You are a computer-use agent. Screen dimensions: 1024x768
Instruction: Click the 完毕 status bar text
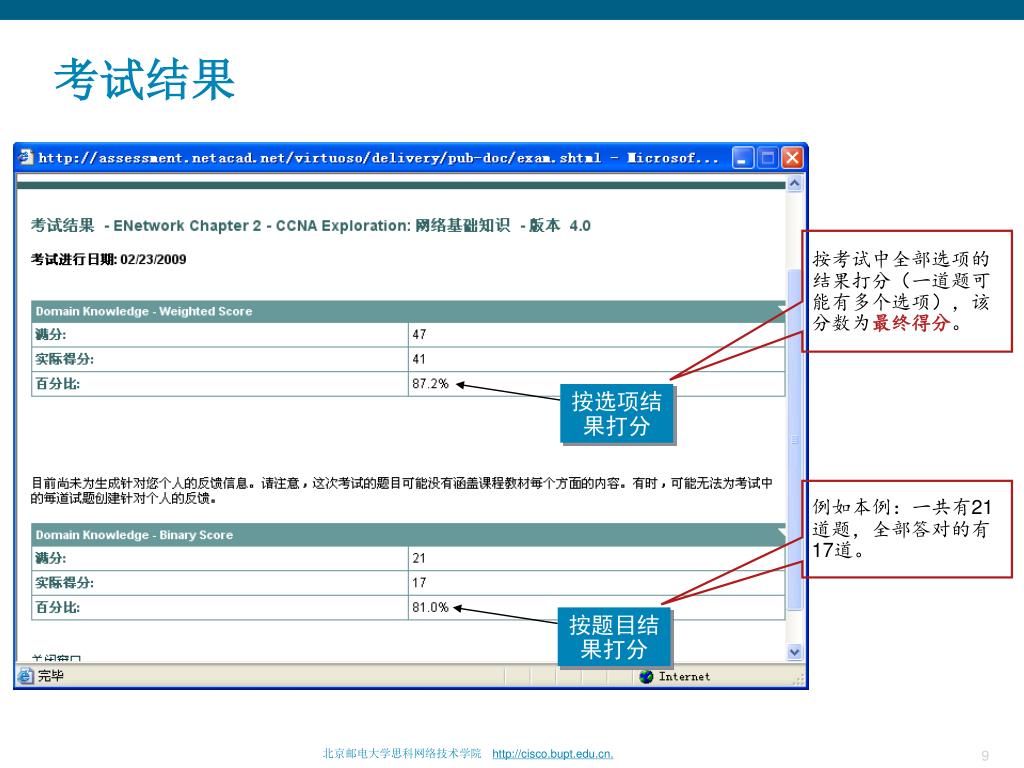tap(51, 676)
